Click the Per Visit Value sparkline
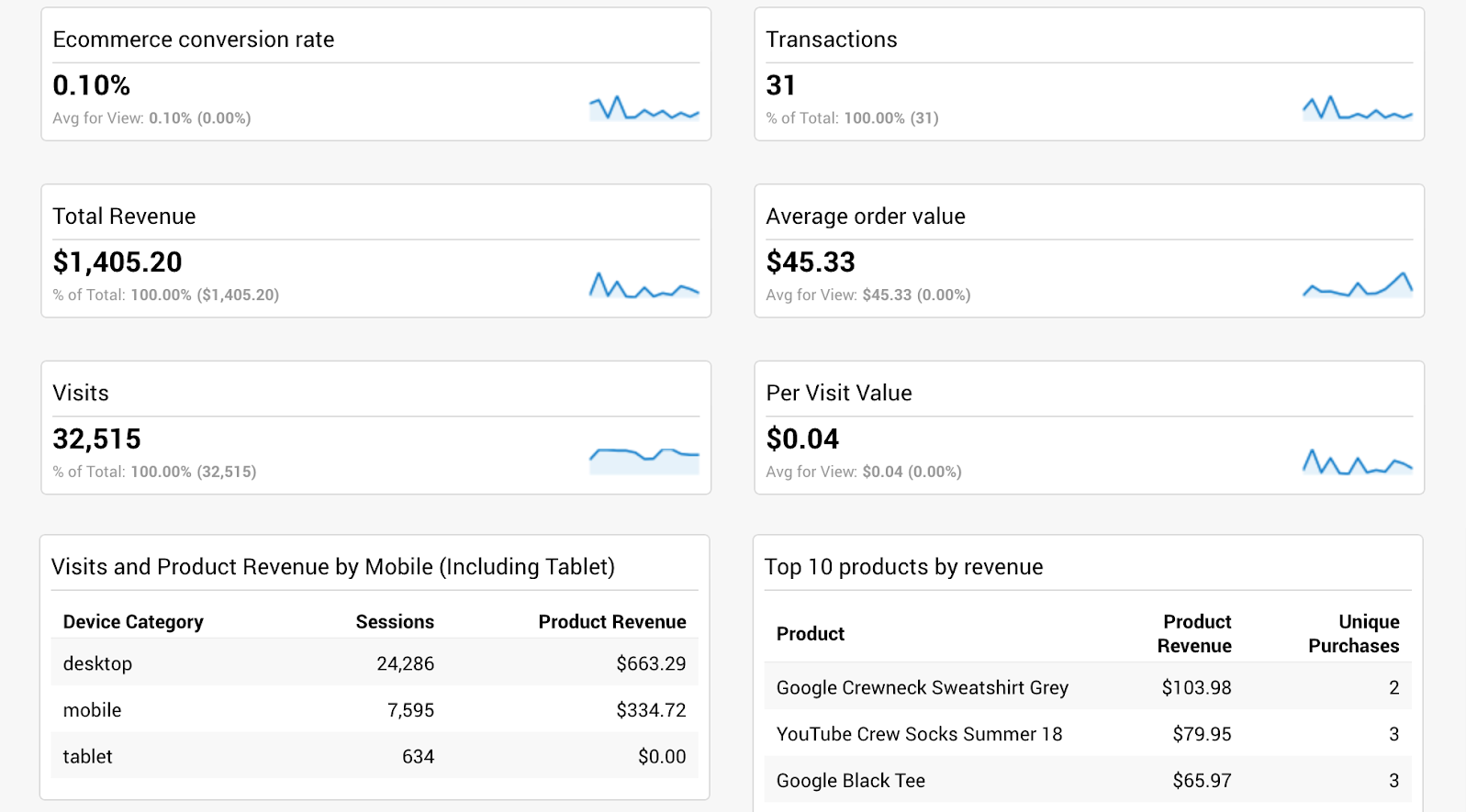 click(x=1357, y=462)
